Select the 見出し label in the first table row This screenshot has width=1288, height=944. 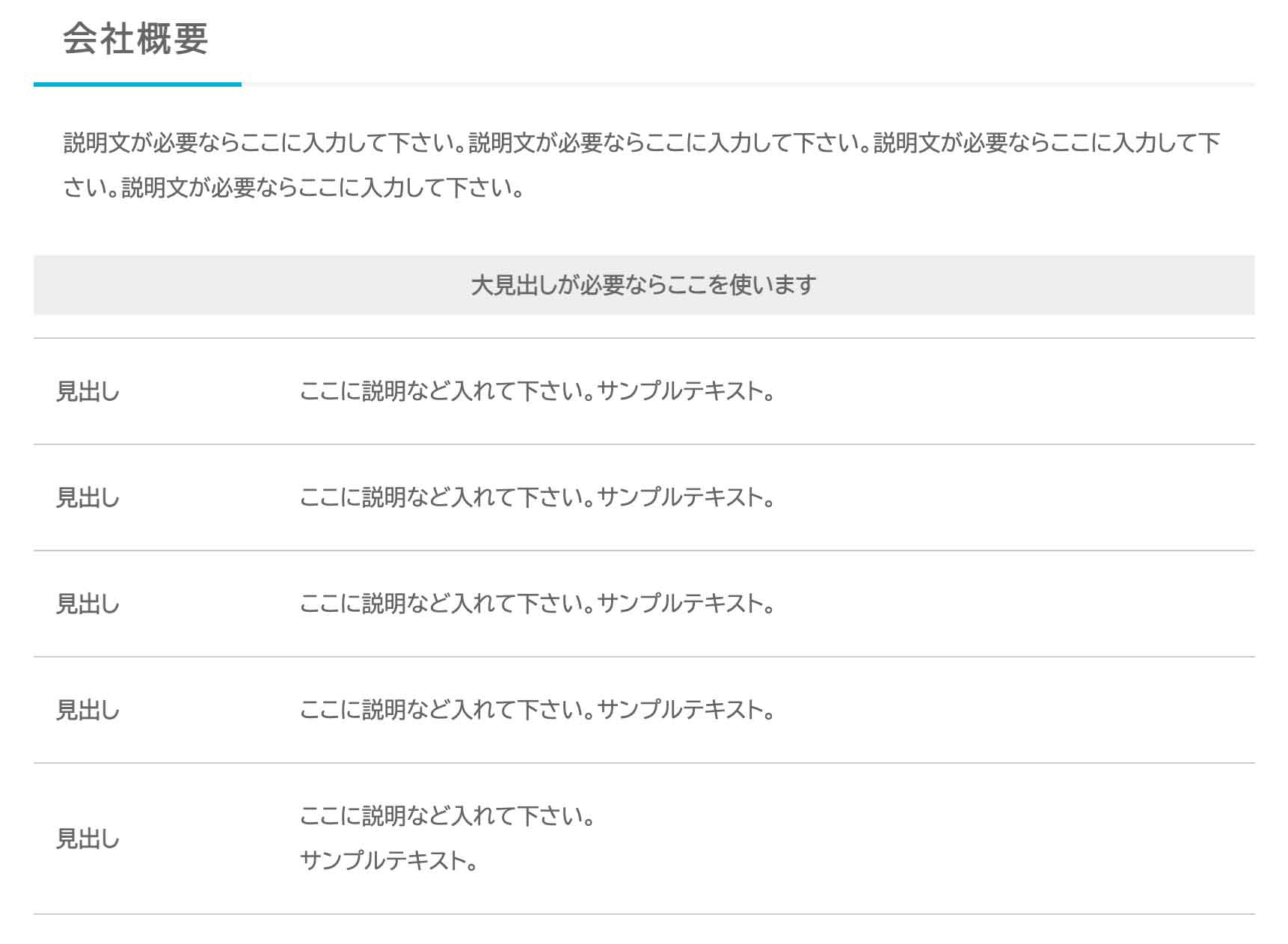point(88,391)
